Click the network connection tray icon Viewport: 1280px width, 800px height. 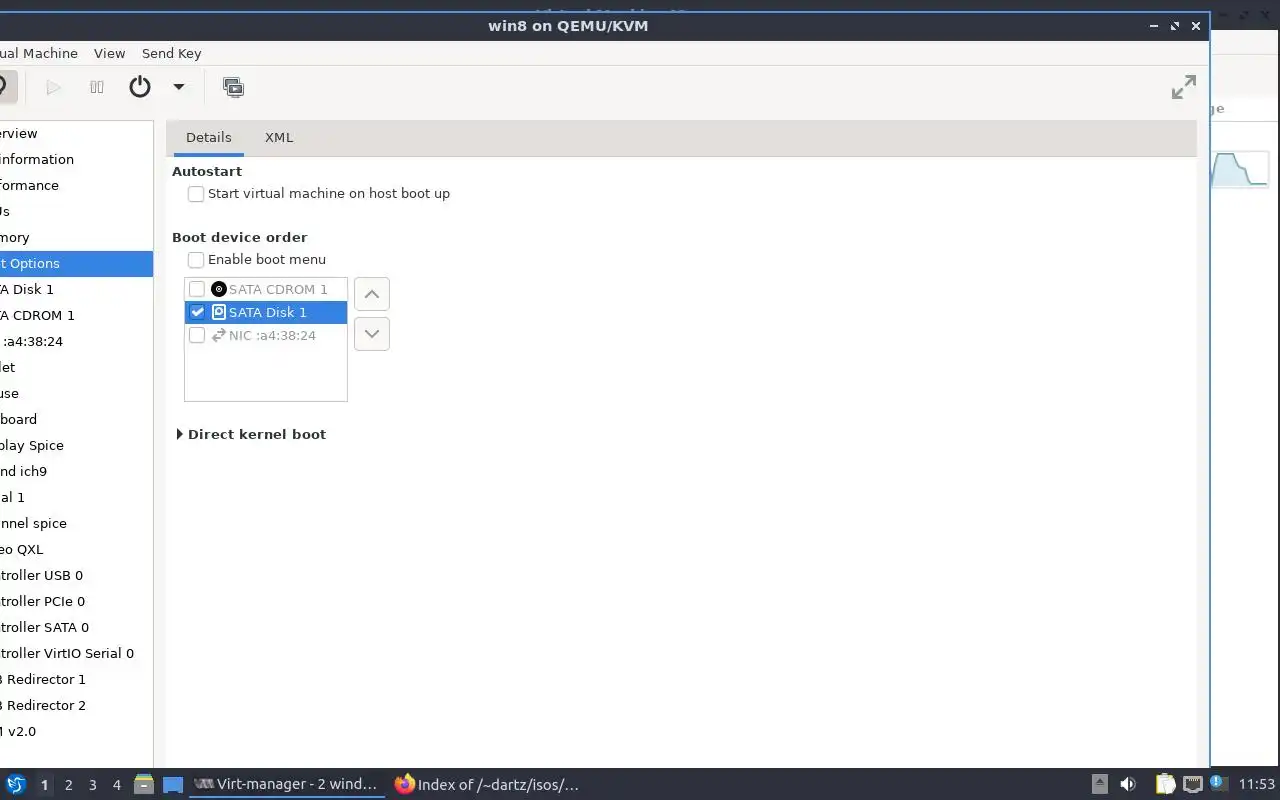(1193, 784)
